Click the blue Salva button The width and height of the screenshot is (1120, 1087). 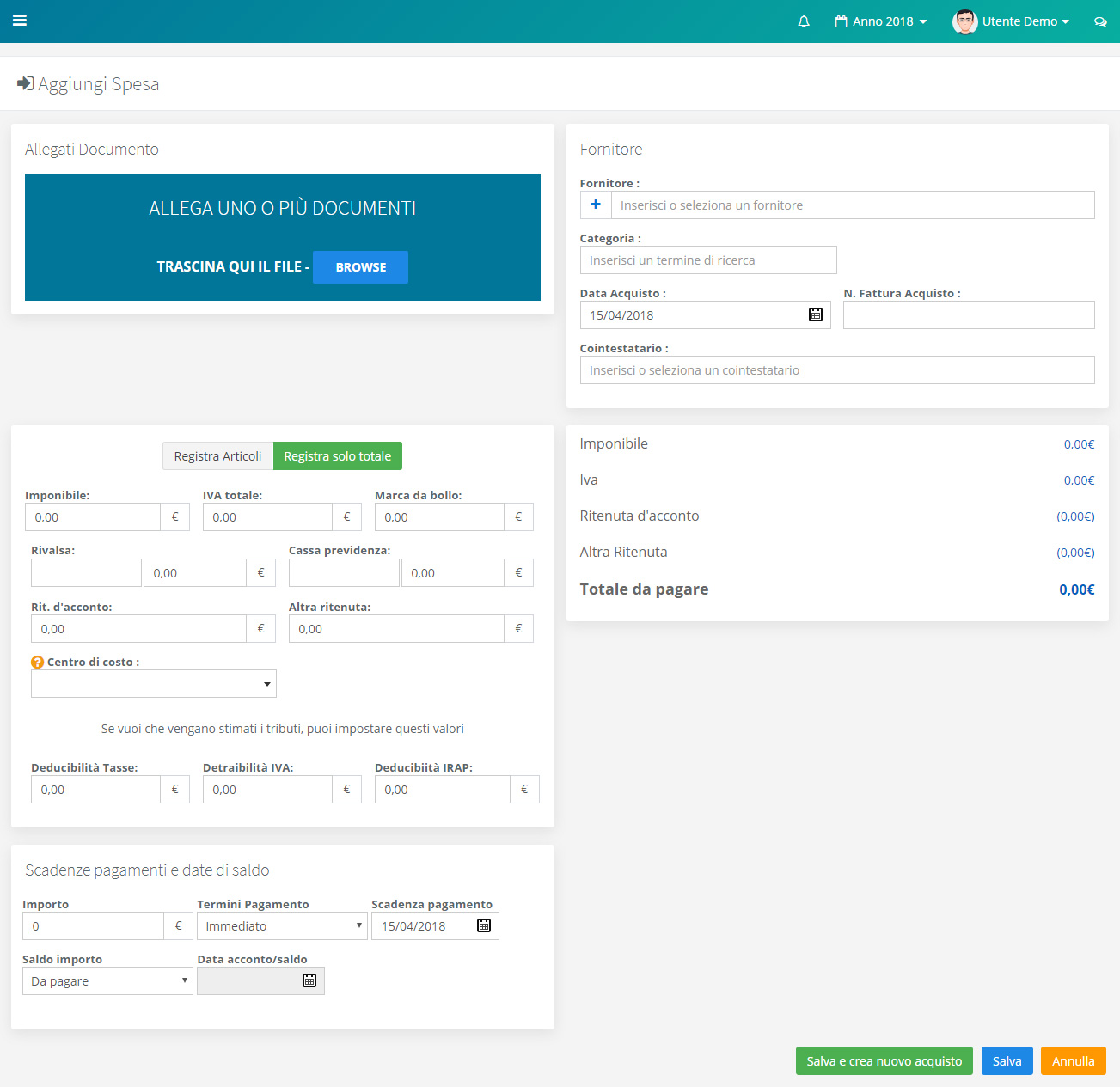(1007, 1060)
